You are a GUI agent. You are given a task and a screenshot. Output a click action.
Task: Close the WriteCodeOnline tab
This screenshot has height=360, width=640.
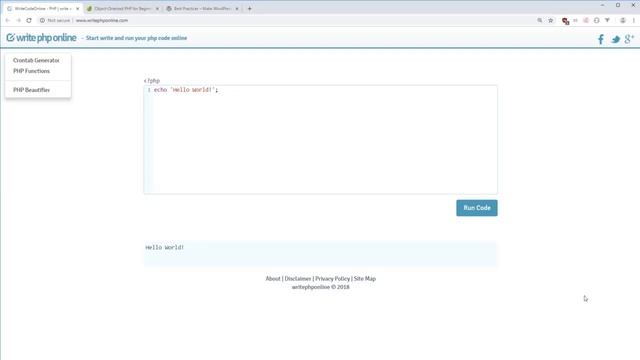coord(78,9)
